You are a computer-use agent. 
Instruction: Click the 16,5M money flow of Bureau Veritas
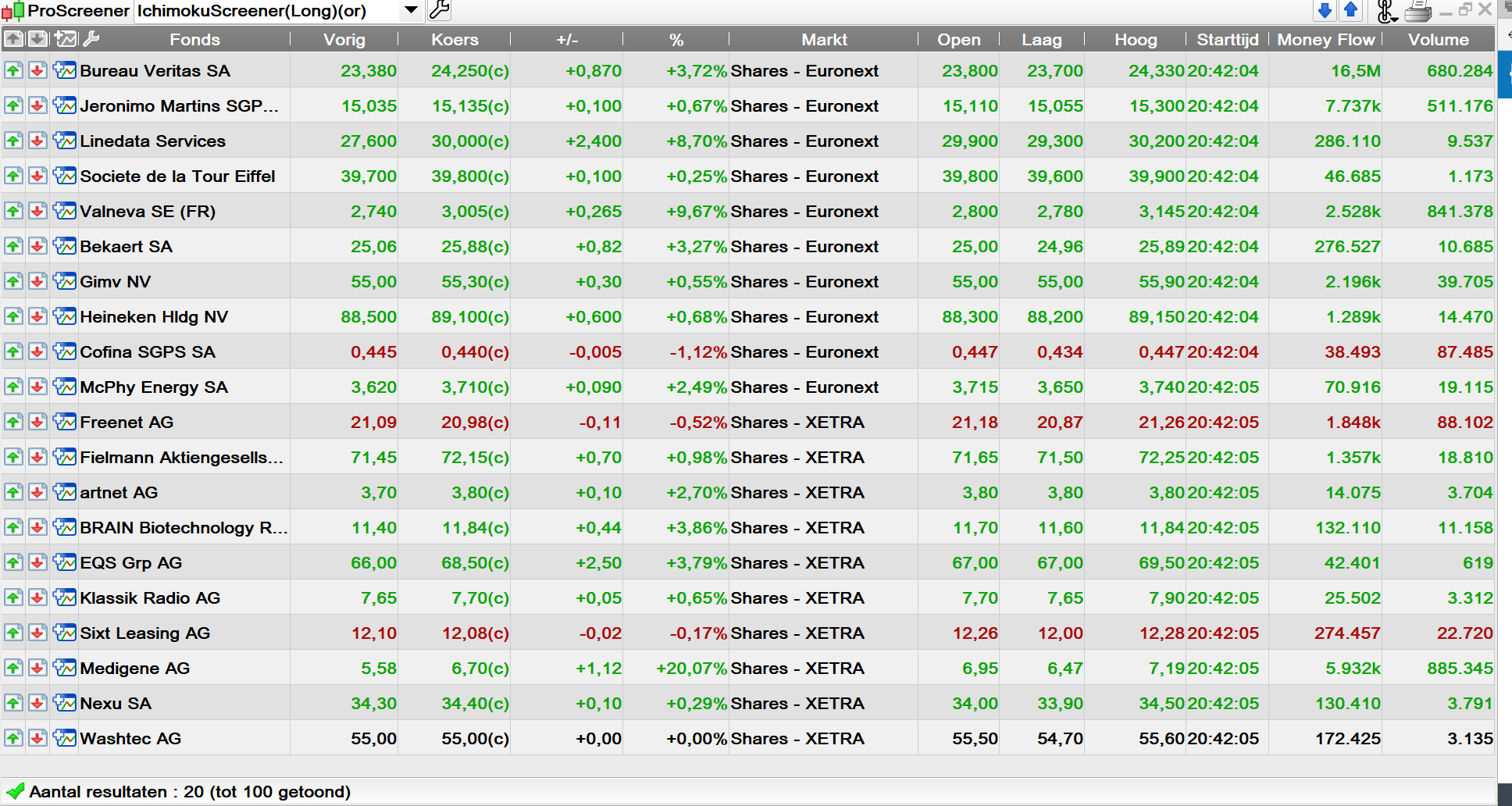[1355, 71]
